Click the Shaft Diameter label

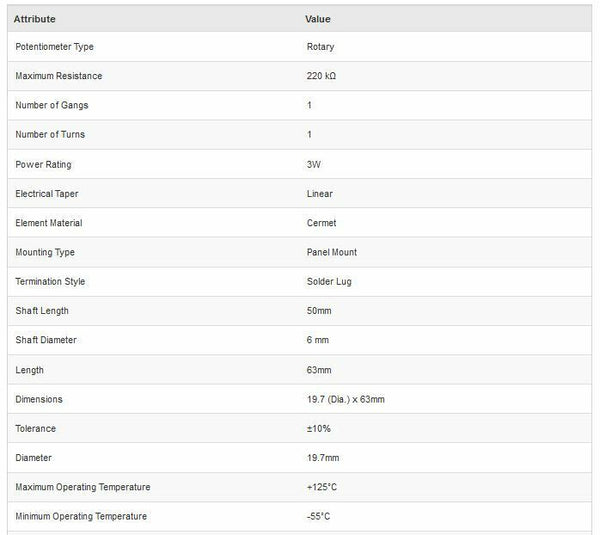click(x=46, y=340)
